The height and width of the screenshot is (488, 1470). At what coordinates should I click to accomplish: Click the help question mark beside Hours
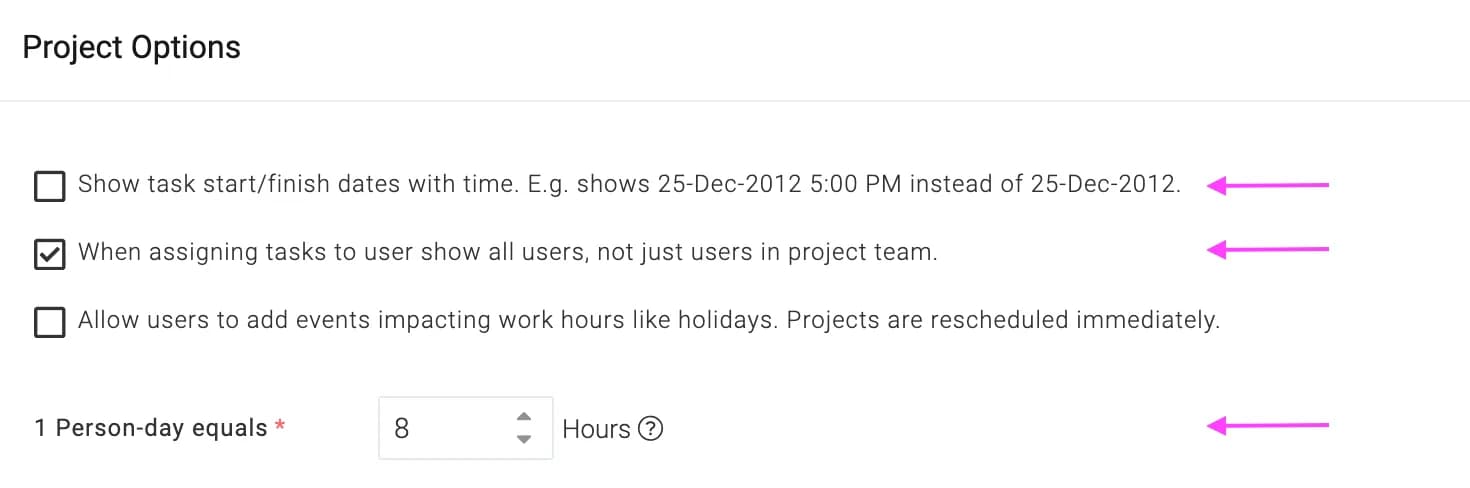coord(650,429)
